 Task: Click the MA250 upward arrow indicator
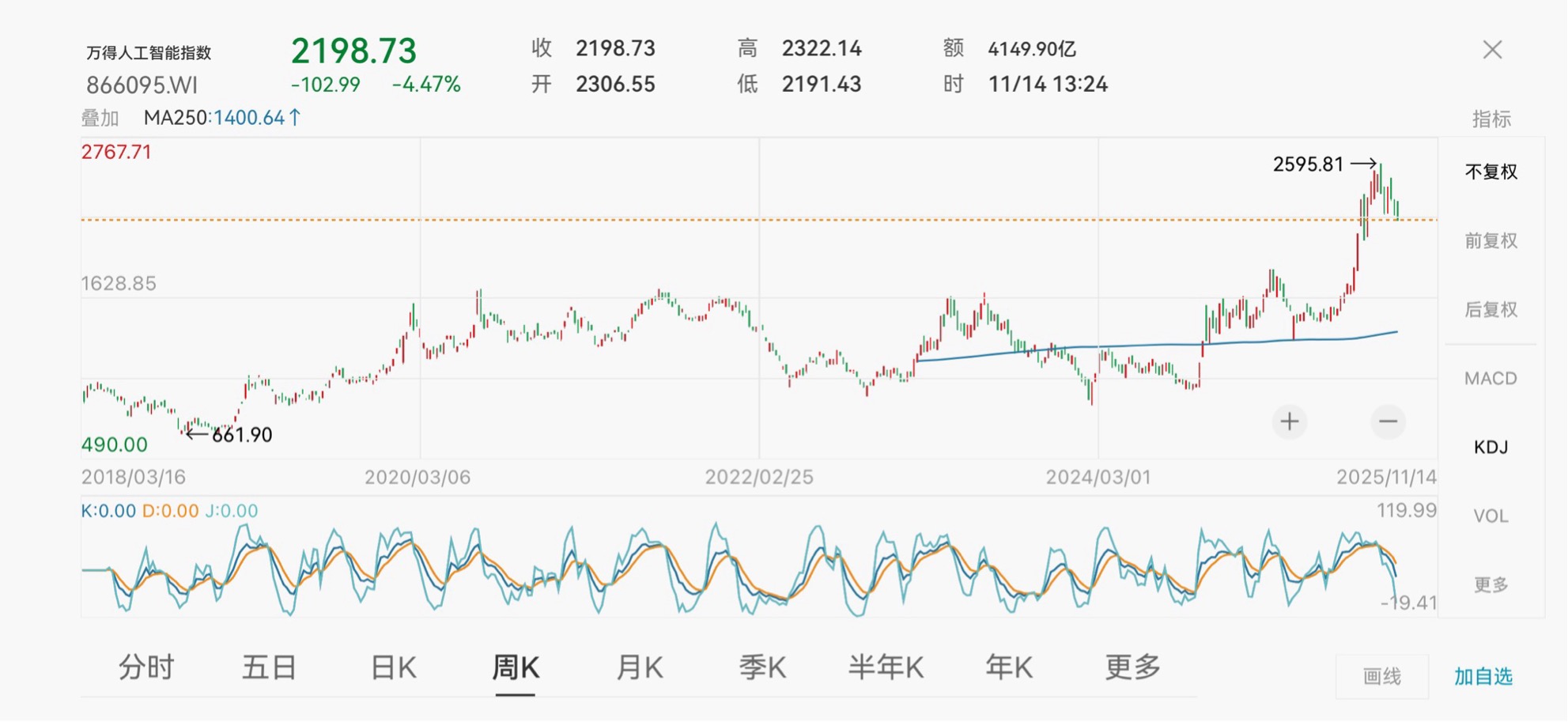click(295, 118)
